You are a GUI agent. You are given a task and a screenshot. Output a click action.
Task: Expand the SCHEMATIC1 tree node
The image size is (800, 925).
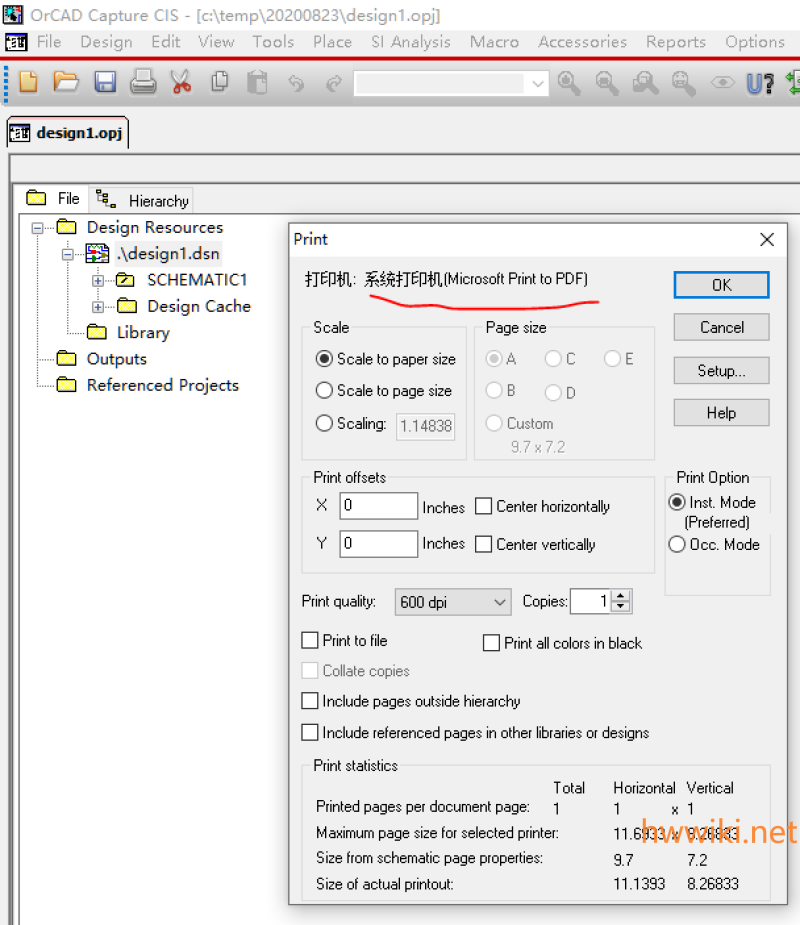click(x=98, y=281)
